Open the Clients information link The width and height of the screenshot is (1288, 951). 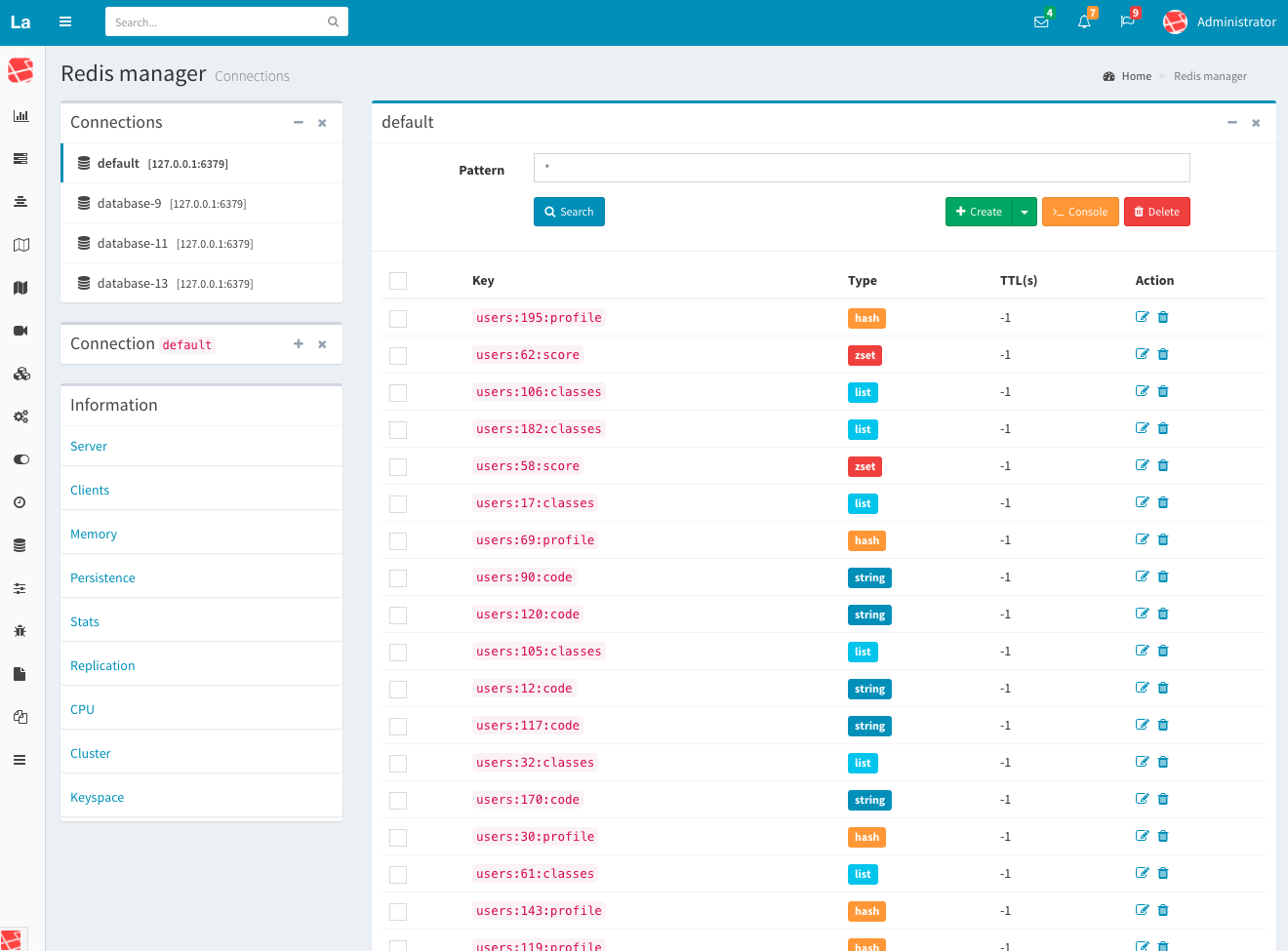[90, 490]
